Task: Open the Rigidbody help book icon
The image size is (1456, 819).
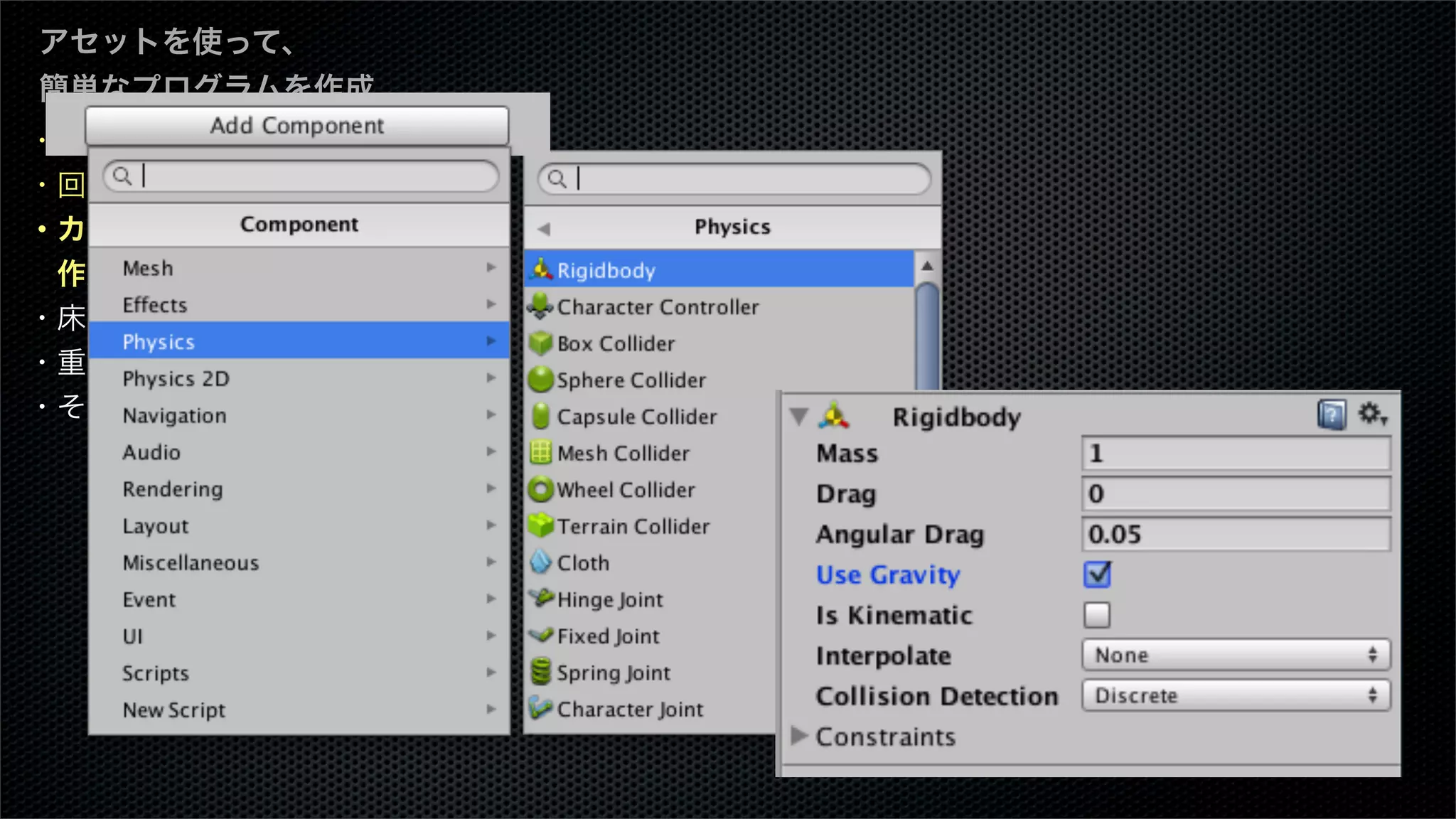Action: (x=1331, y=414)
